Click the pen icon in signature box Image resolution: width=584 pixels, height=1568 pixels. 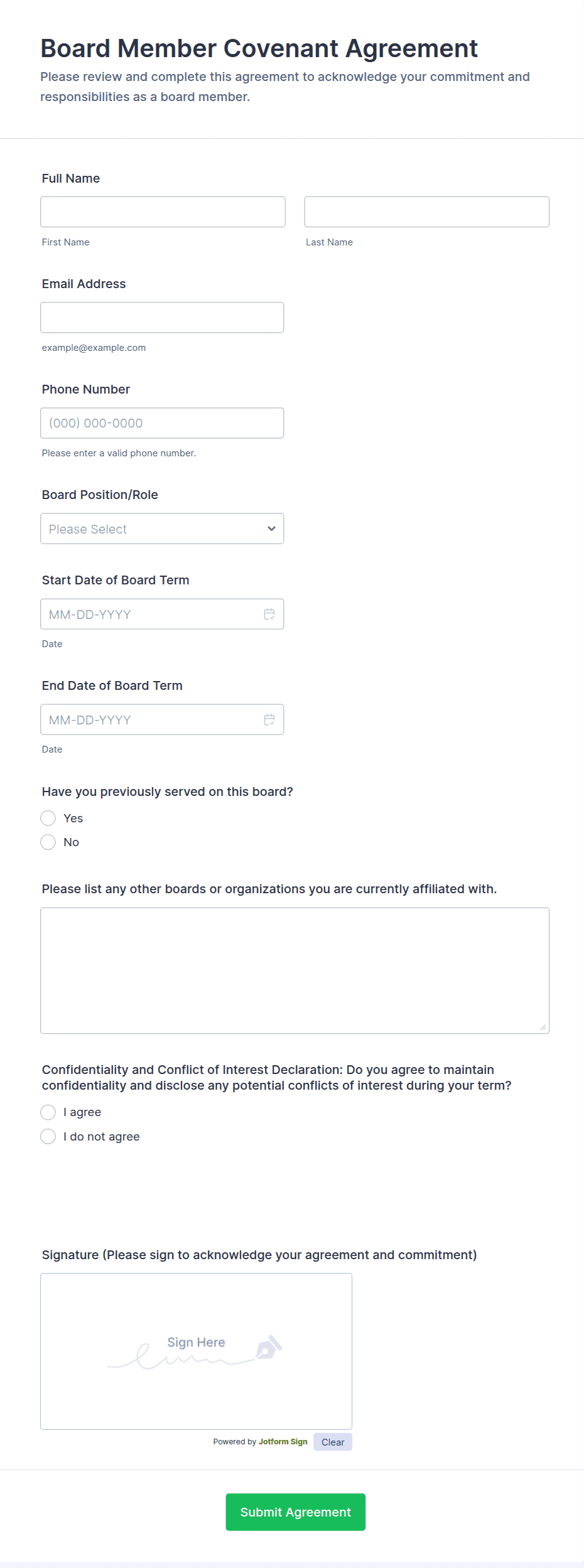(269, 1347)
